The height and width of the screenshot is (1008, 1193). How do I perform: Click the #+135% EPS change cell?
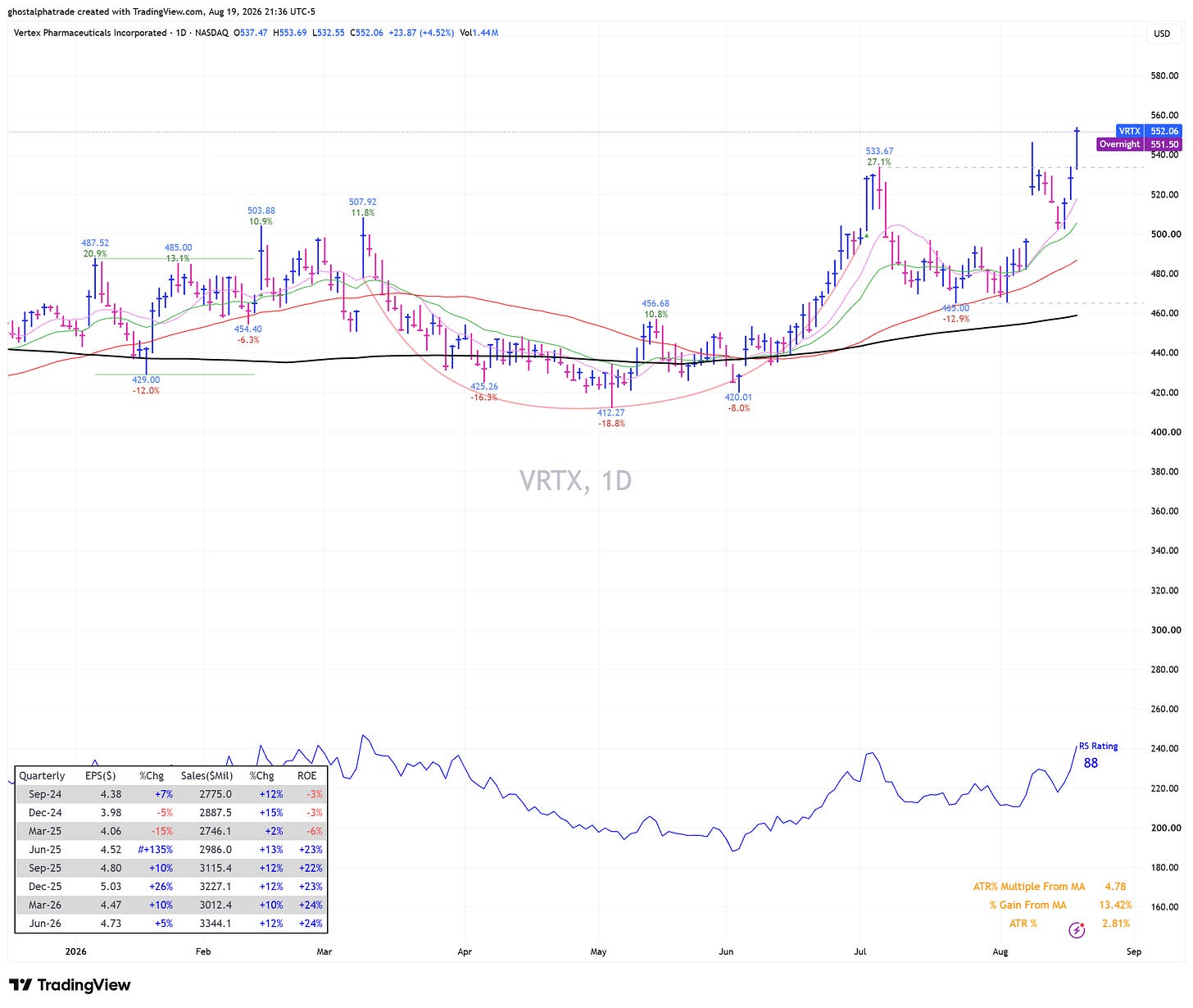154,850
